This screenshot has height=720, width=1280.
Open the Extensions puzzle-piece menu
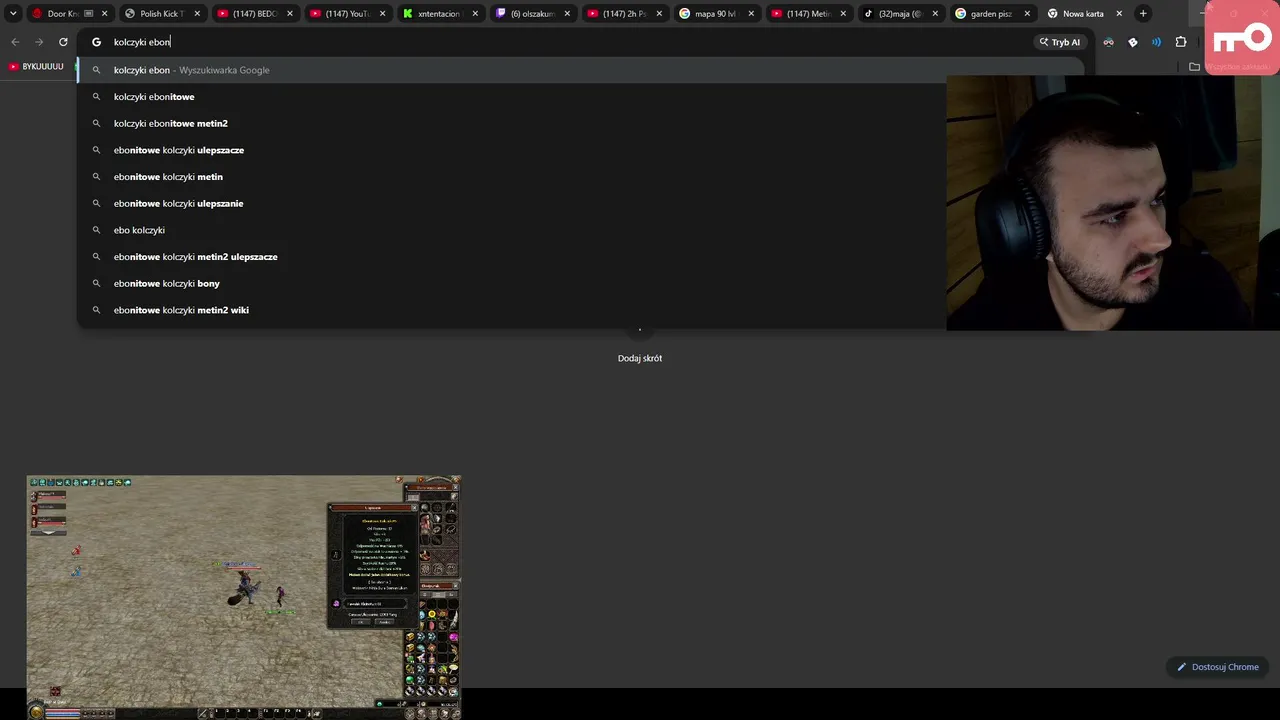(x=1181, y=42)
